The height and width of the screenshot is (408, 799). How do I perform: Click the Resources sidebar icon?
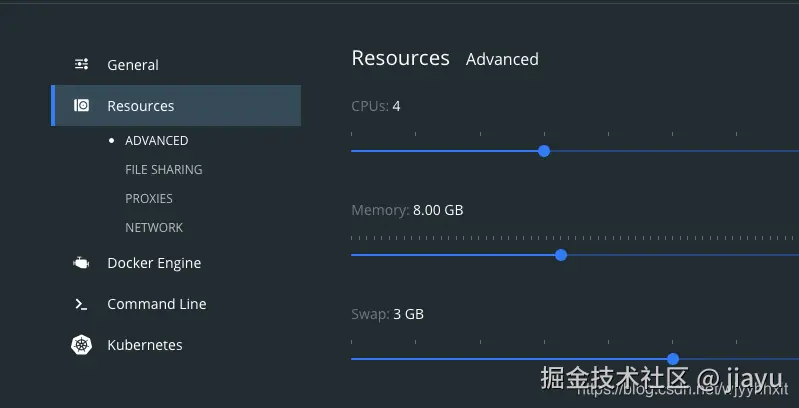tap(82, 106)
